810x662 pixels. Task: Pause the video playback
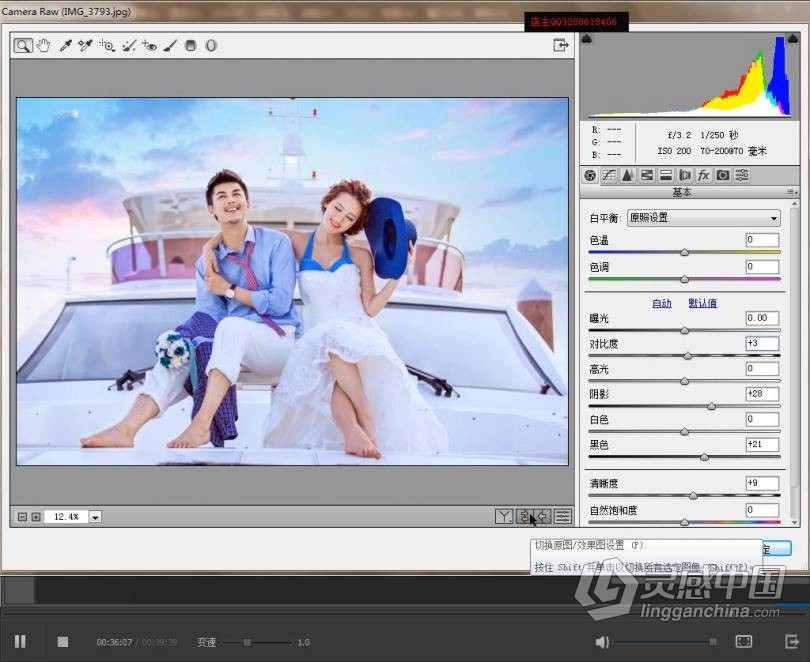[x=20, y=642]
